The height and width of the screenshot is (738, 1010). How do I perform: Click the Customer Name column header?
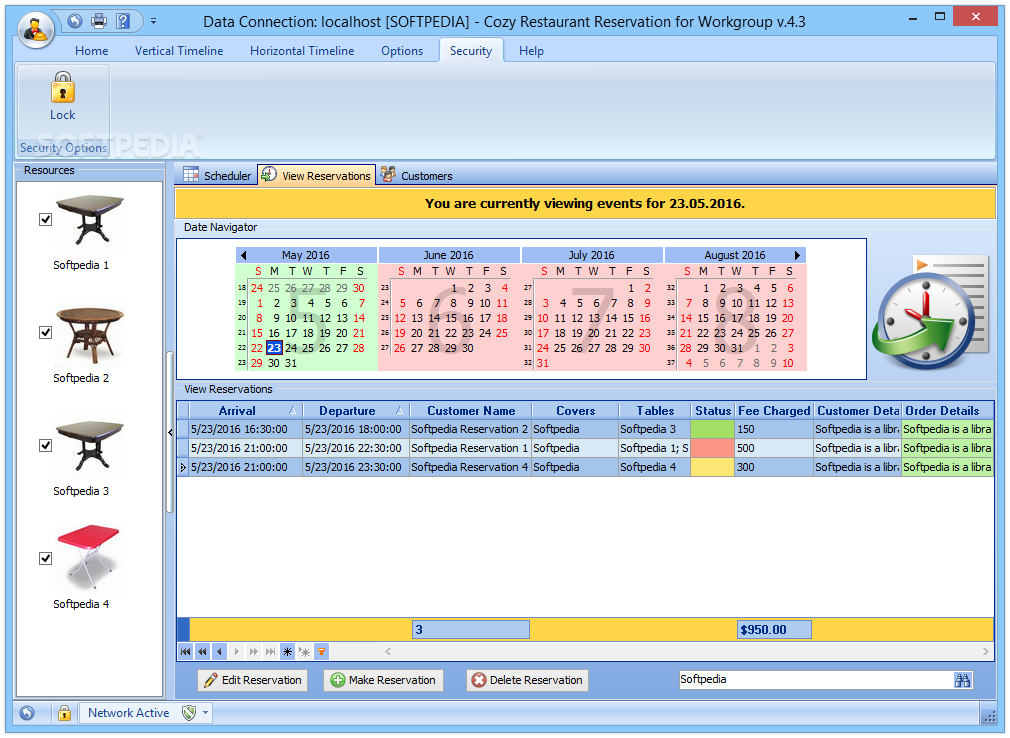pyautogui.click(x=470, y=410)
